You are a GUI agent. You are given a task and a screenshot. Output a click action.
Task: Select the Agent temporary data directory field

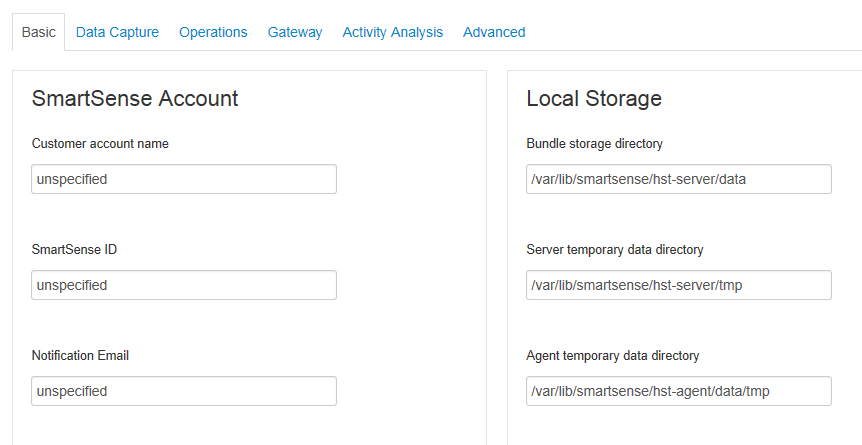679,391
